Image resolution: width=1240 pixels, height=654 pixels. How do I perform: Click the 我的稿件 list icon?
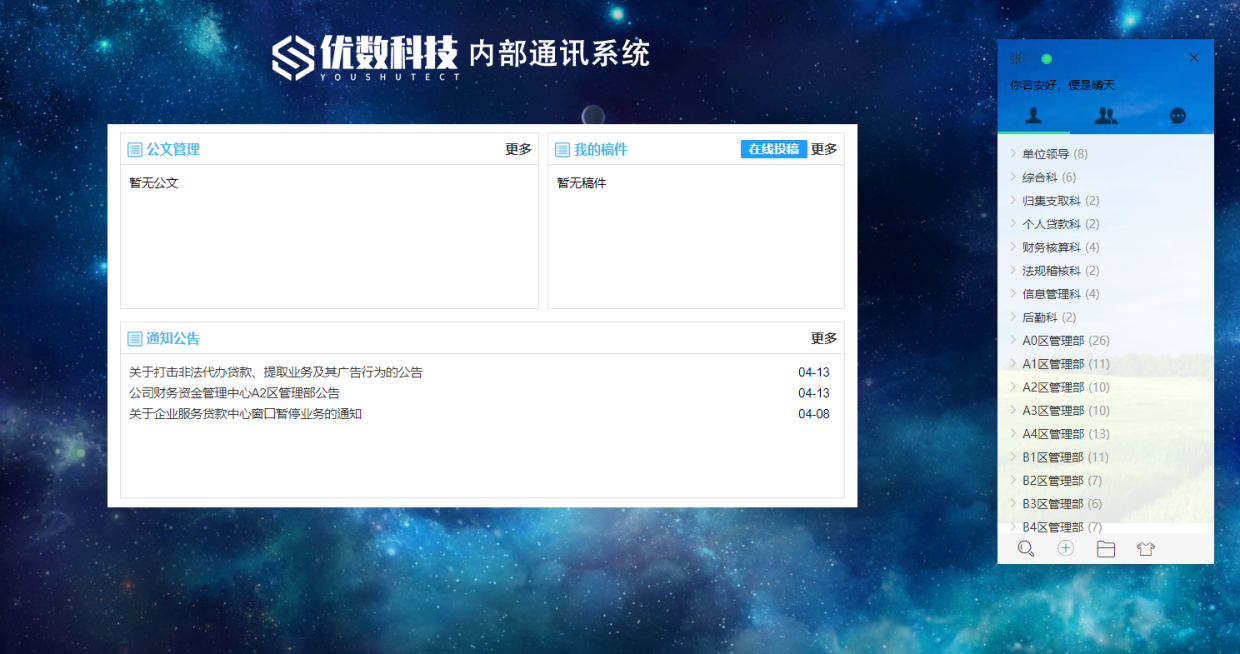click(562, 150)
